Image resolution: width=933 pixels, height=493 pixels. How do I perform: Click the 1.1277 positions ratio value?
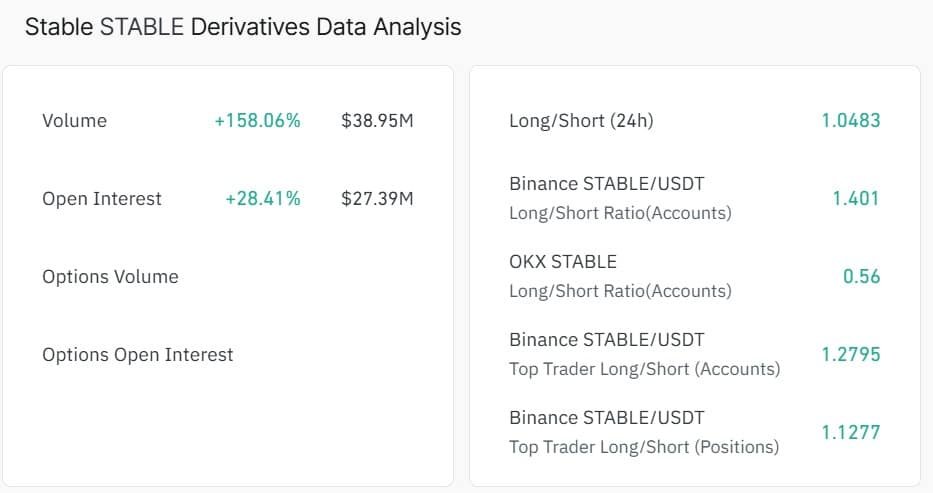(851, 432)
